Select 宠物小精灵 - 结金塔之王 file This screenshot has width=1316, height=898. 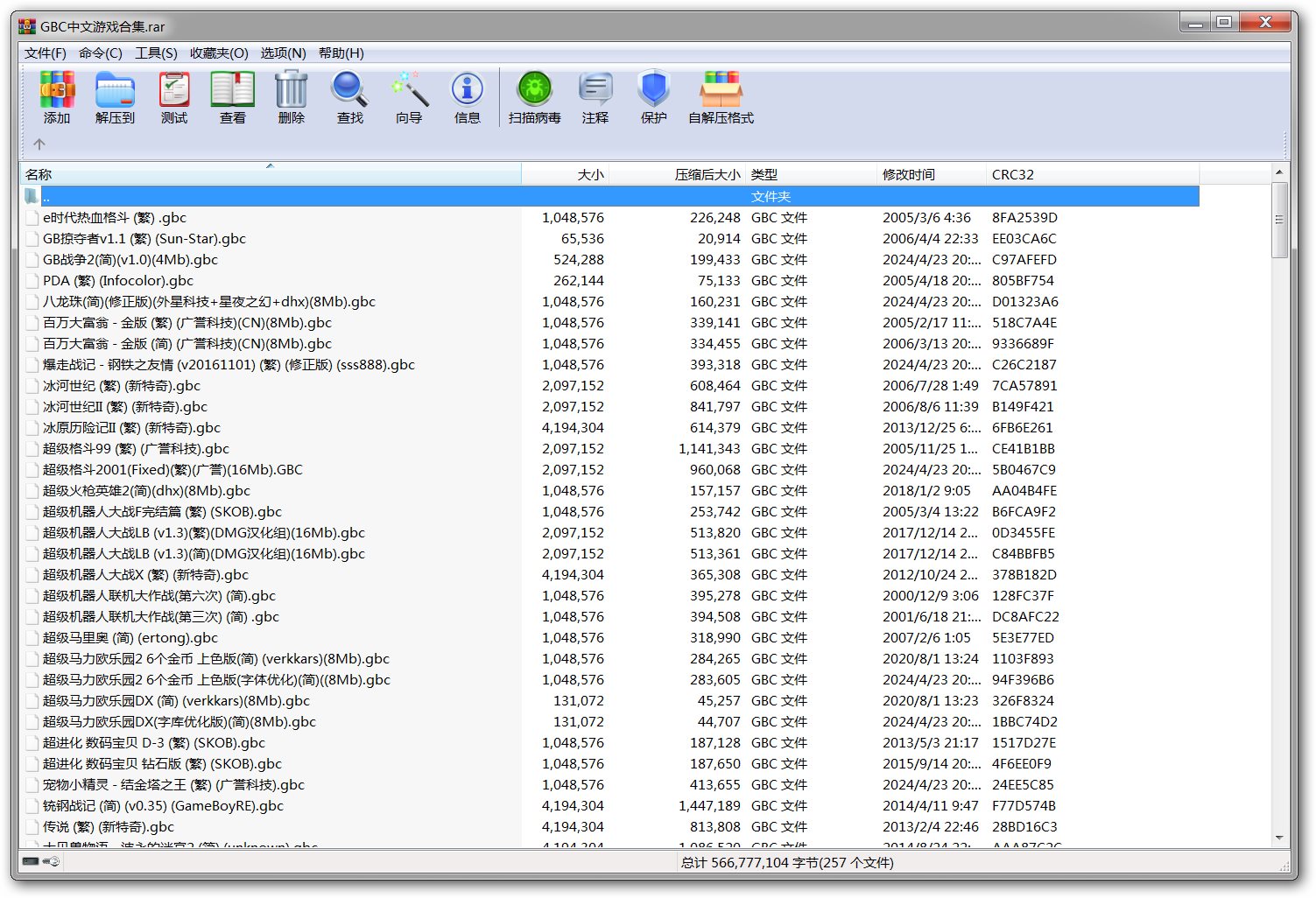(173, 785)
